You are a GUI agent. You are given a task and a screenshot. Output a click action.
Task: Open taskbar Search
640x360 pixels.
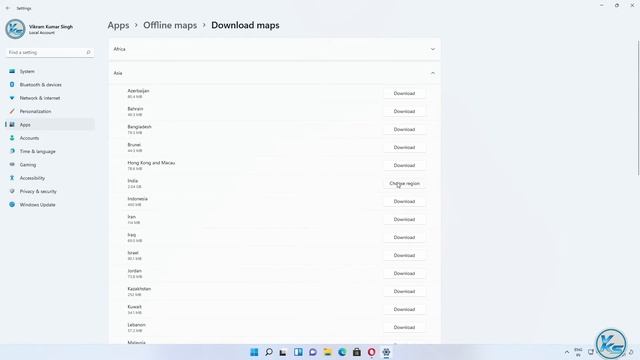point(269,352)
